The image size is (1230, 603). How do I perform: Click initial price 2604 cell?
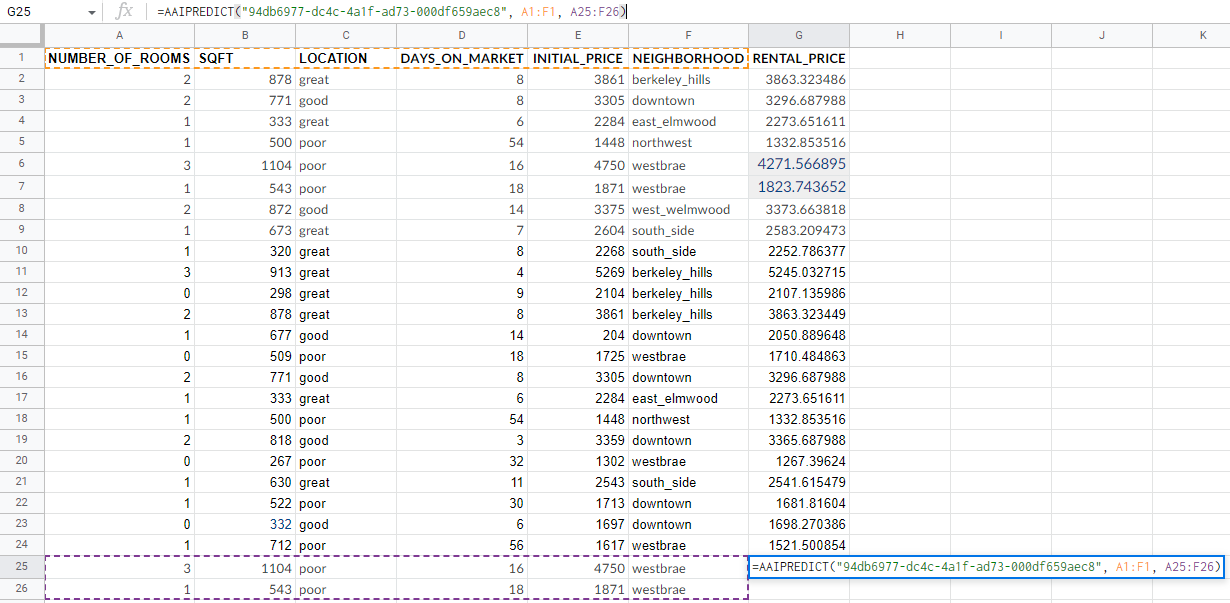pyautogui.click(x=578, y=230)
